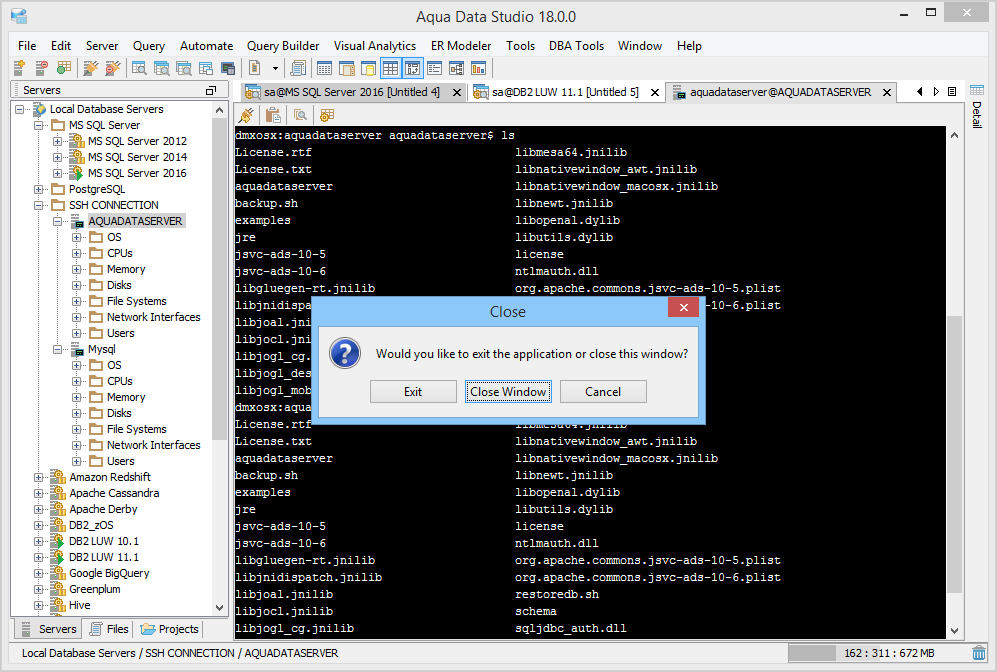Close the aquadataserver@AQUADATASERVER tab

click(x=886, y=93)
